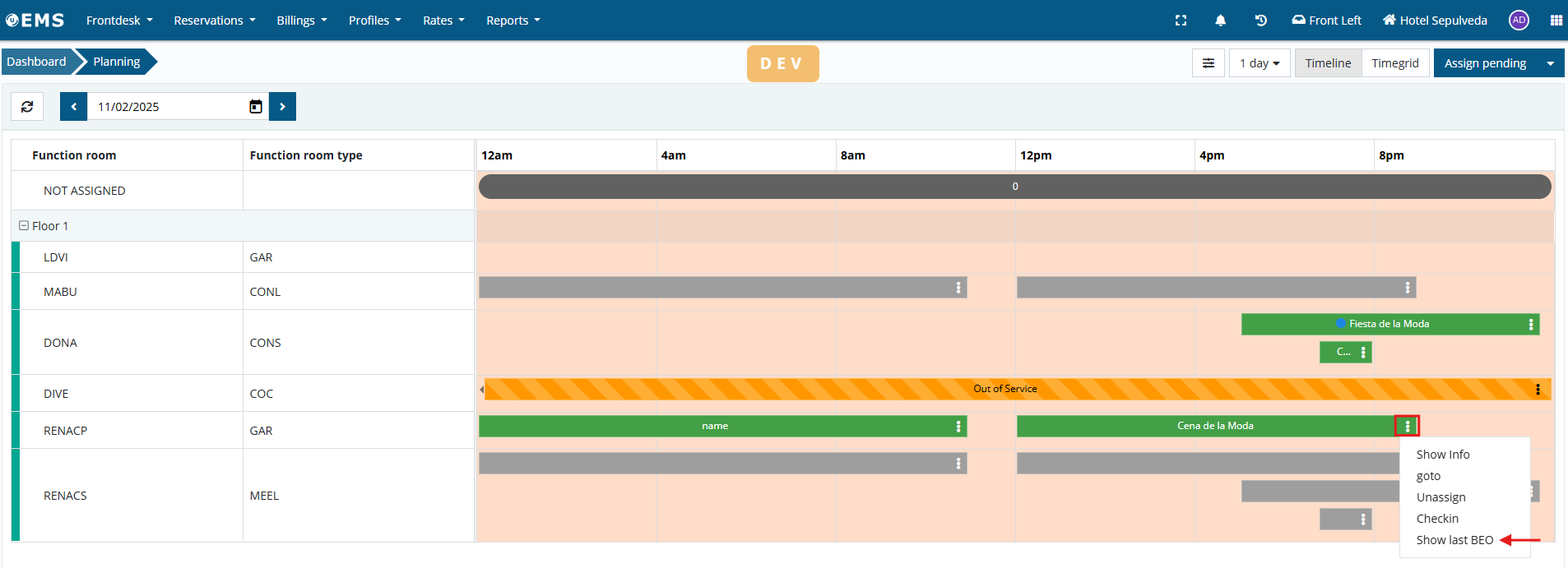Open the apps grid icon
Viewport: 1568px width, 568px height.
1556,21
